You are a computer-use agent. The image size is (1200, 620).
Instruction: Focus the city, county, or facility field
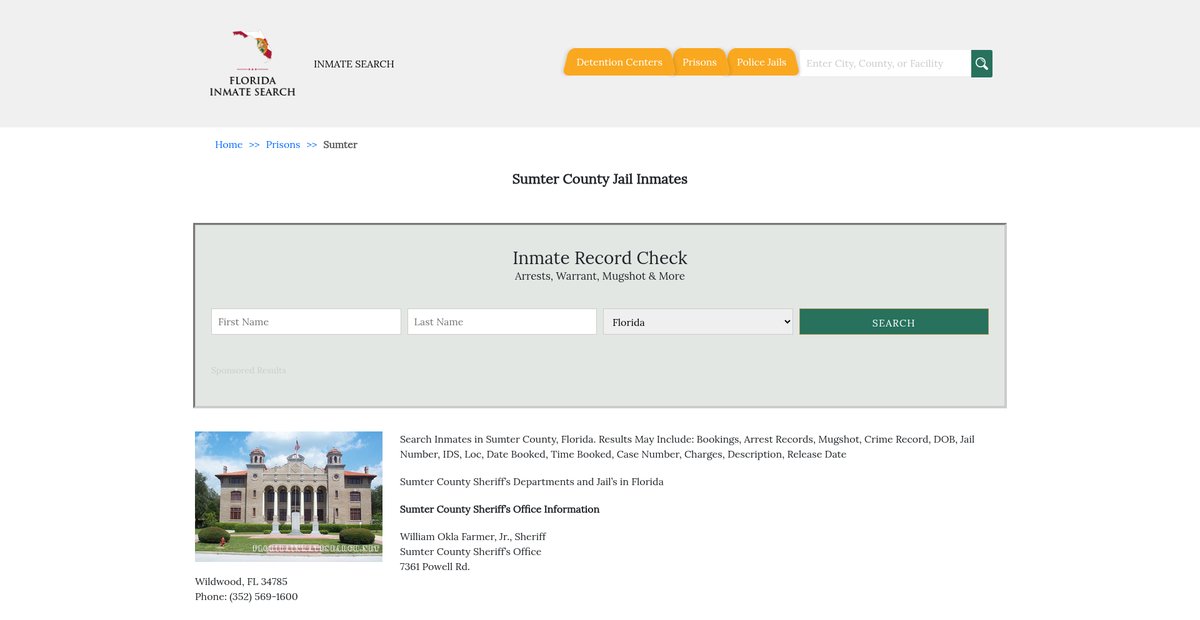(x=885, y=63)
